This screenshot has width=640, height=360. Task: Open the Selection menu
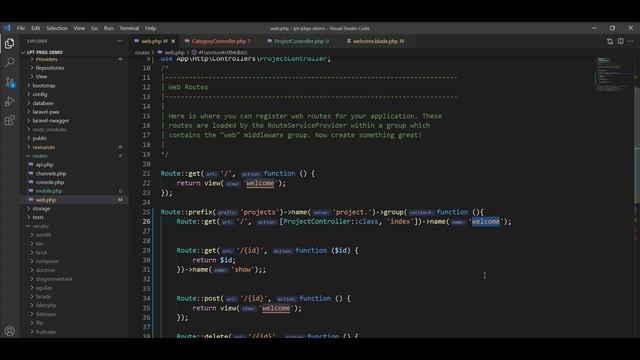(57, 28)
